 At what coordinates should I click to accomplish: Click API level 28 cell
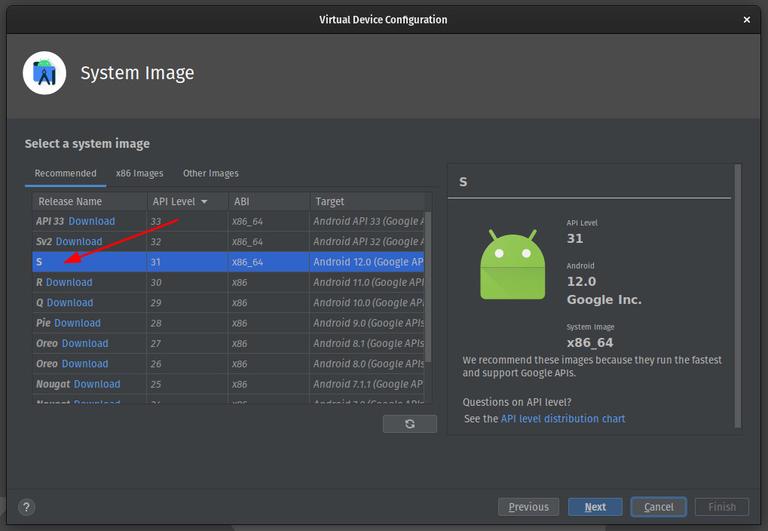coord(188,323)
